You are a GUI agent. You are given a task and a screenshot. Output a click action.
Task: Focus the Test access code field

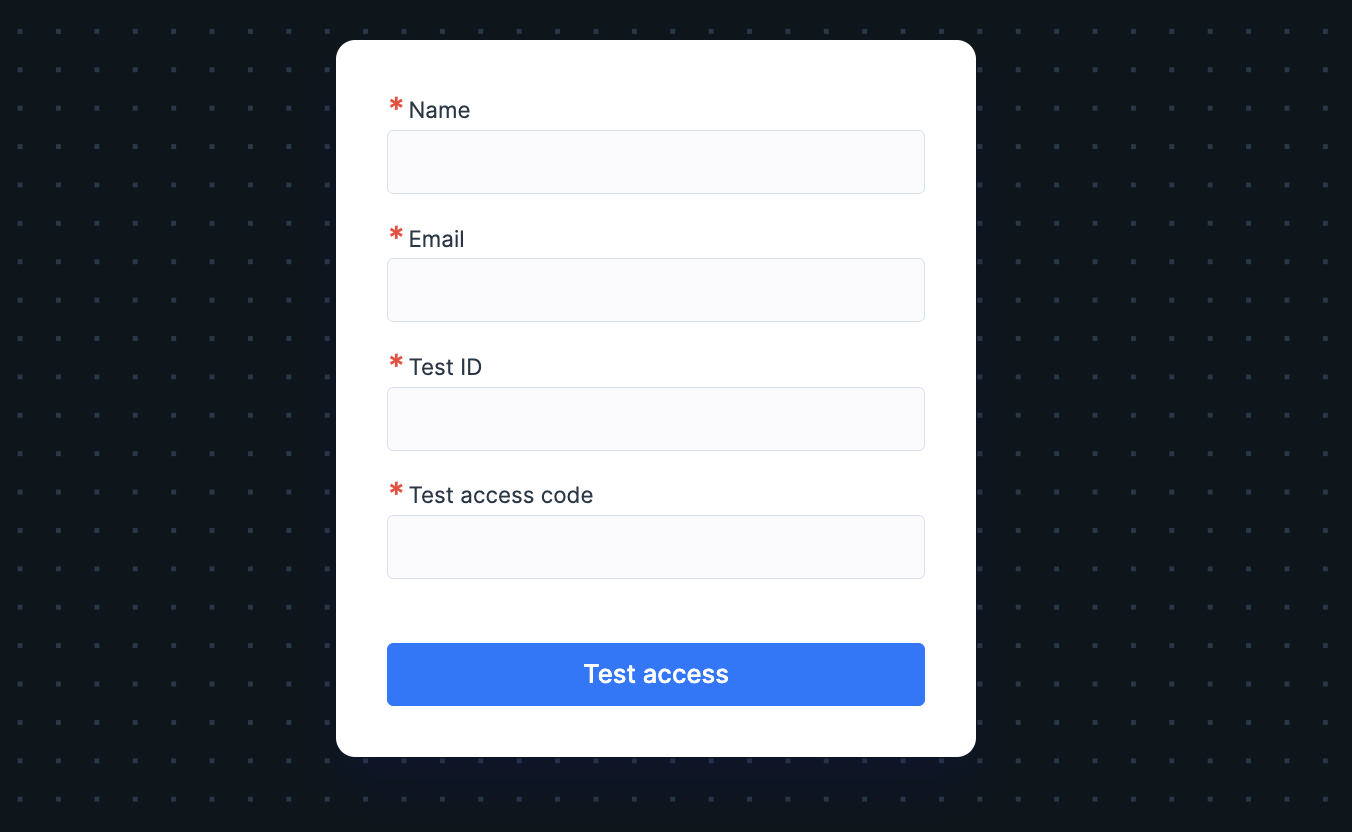(x=655, y=547)
